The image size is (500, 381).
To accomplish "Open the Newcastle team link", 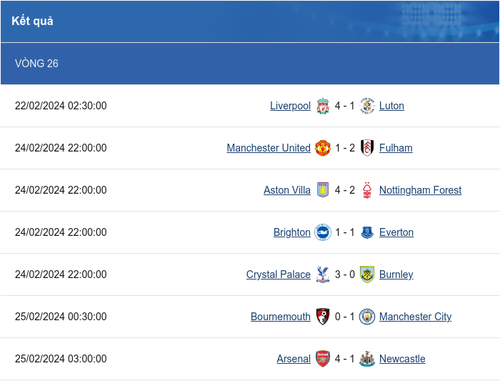I will [402, 359].
